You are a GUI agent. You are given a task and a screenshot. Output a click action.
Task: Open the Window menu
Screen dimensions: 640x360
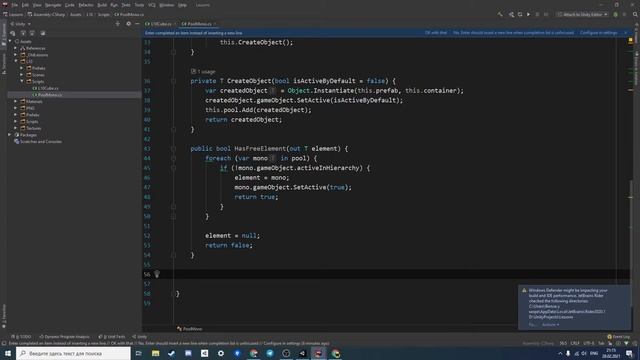pyautogui.click(x=167, y=5)
